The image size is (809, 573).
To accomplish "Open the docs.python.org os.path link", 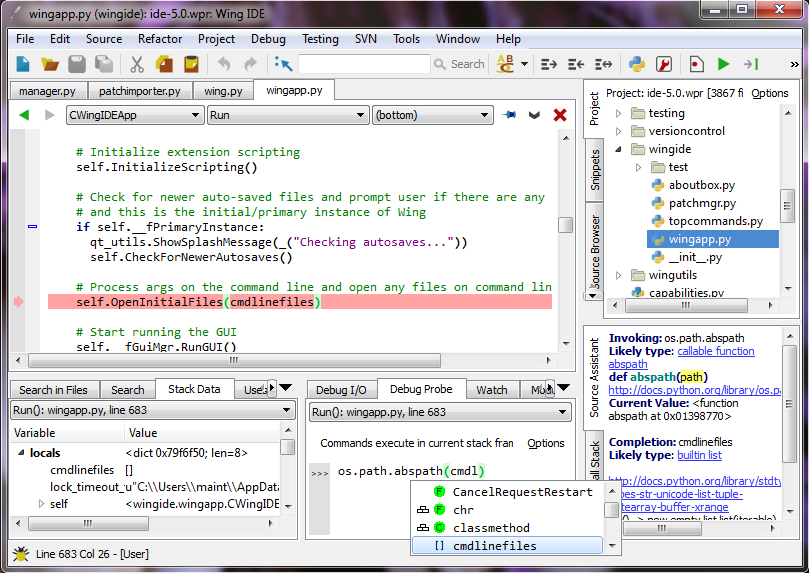I will tap(694, 390).
